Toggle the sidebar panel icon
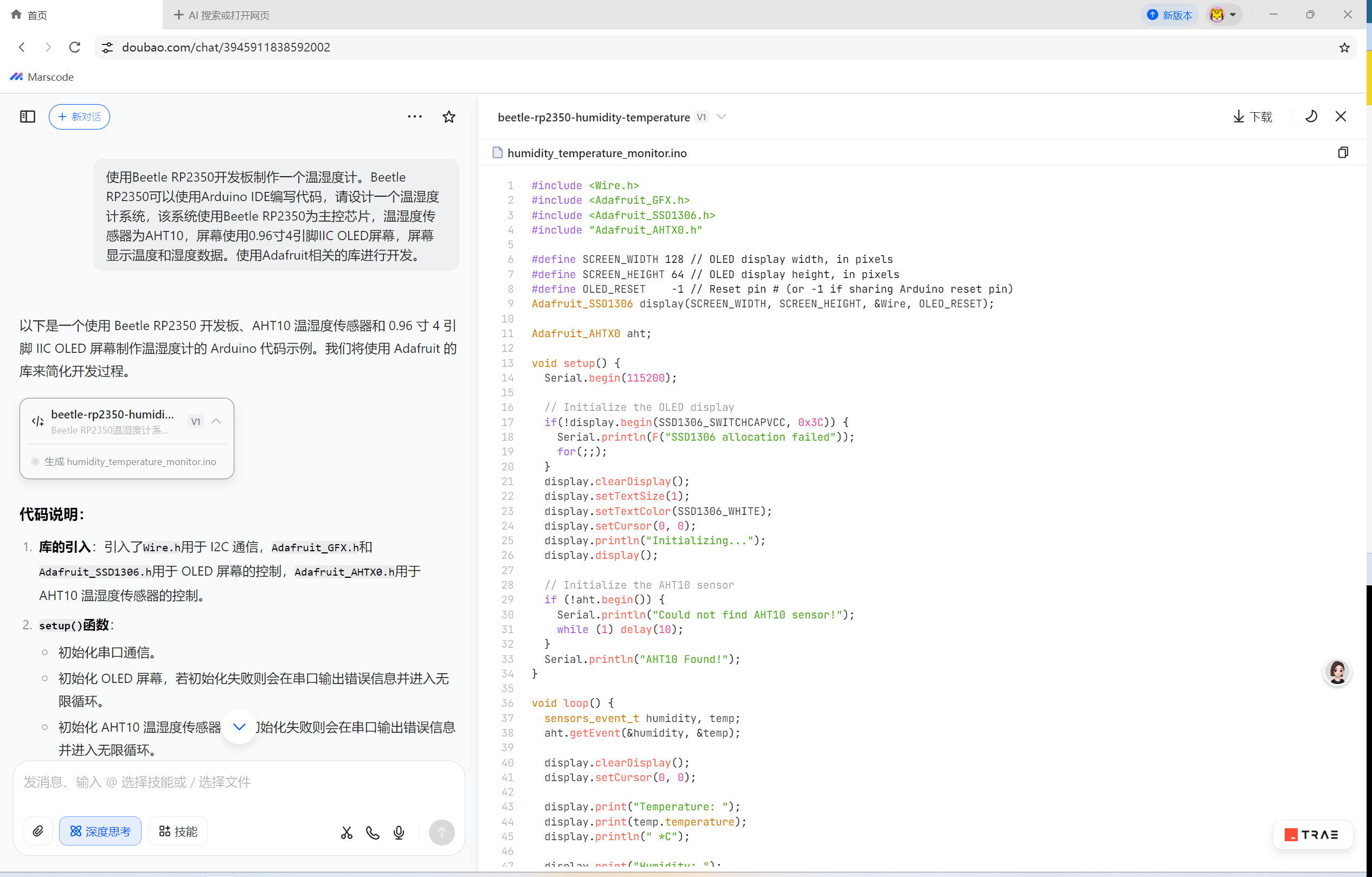Image resolution: width=1372 pixels, height=877 pixels. (27, 117)
